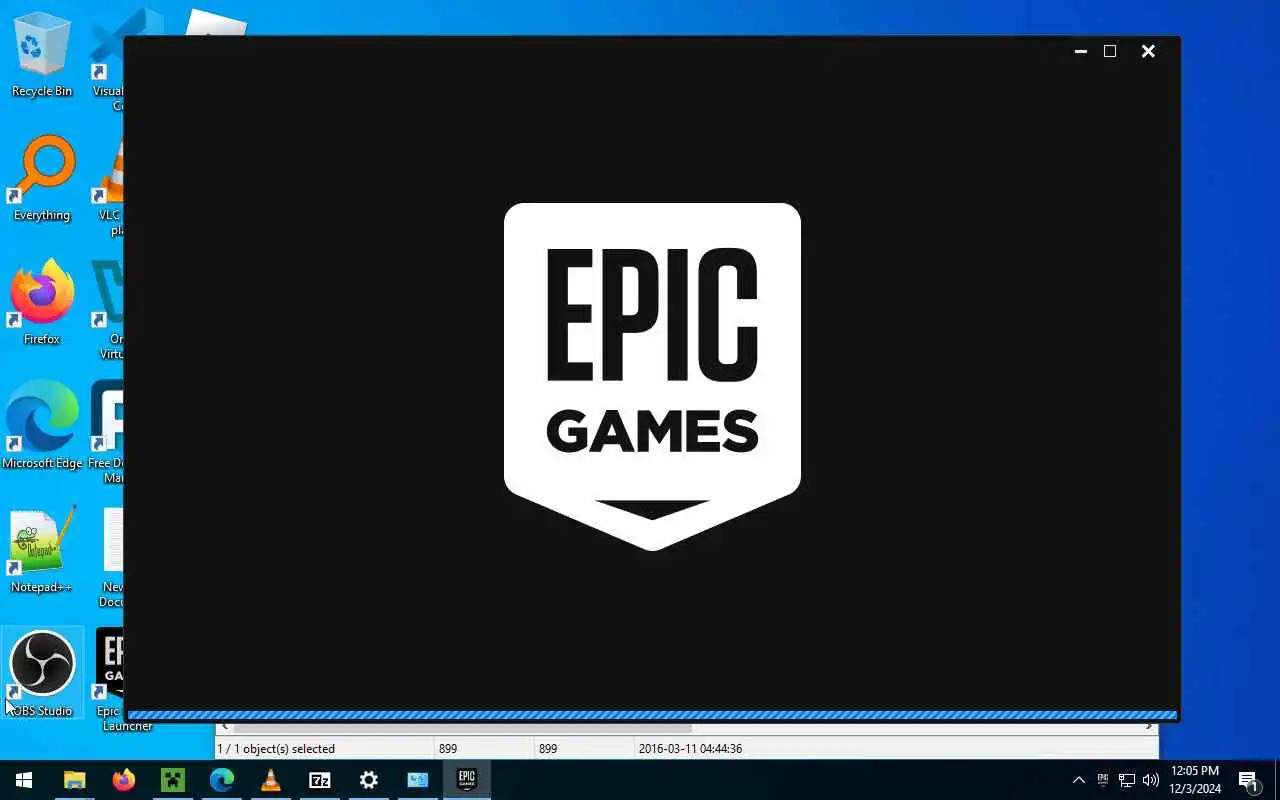1280x800 pixels.
Task: Show hidden system tray icons
Action: 1078,780
